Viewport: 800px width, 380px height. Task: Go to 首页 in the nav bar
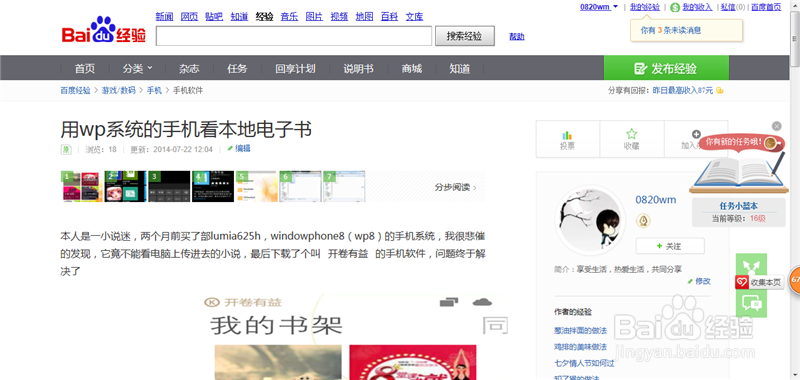point(85,68)
